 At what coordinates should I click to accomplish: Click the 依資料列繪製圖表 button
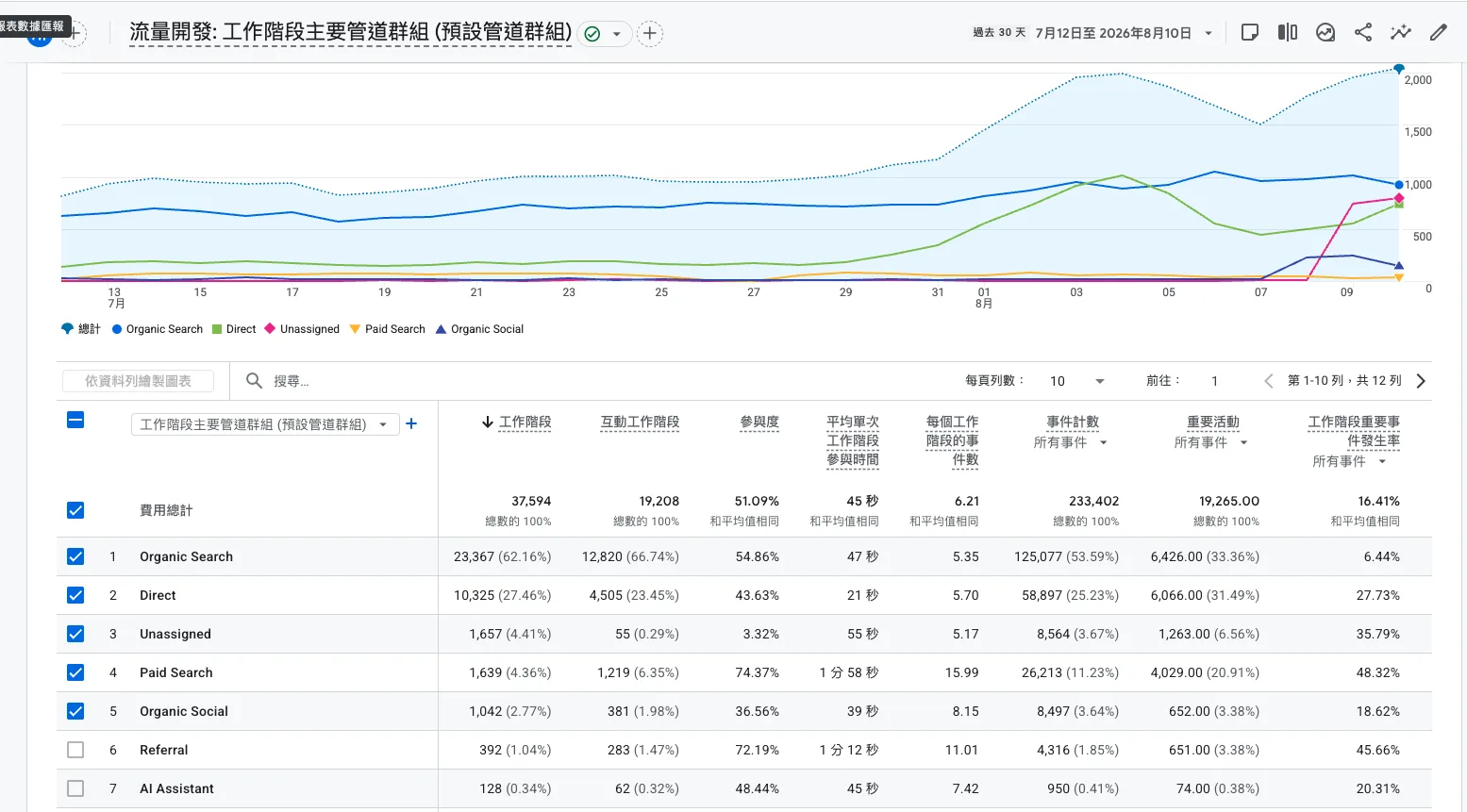click(x=138, y=381)
